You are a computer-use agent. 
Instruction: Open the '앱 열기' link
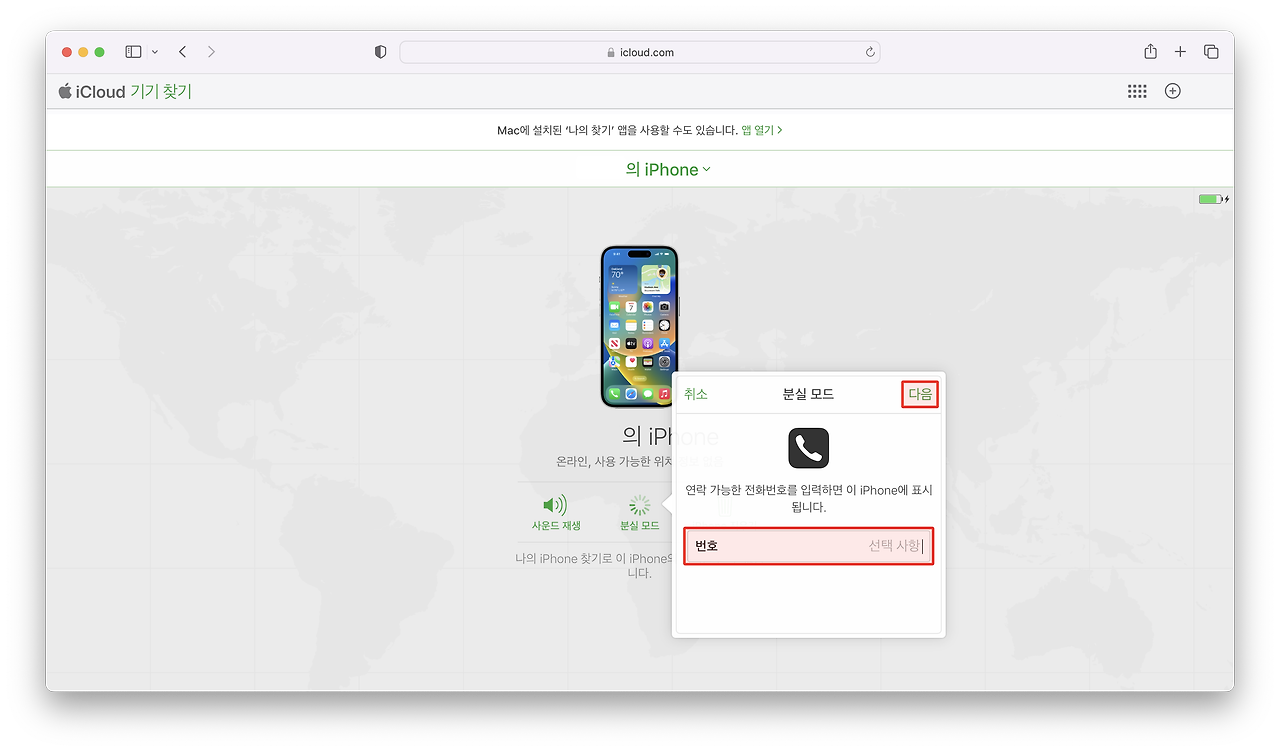(762, 130)
